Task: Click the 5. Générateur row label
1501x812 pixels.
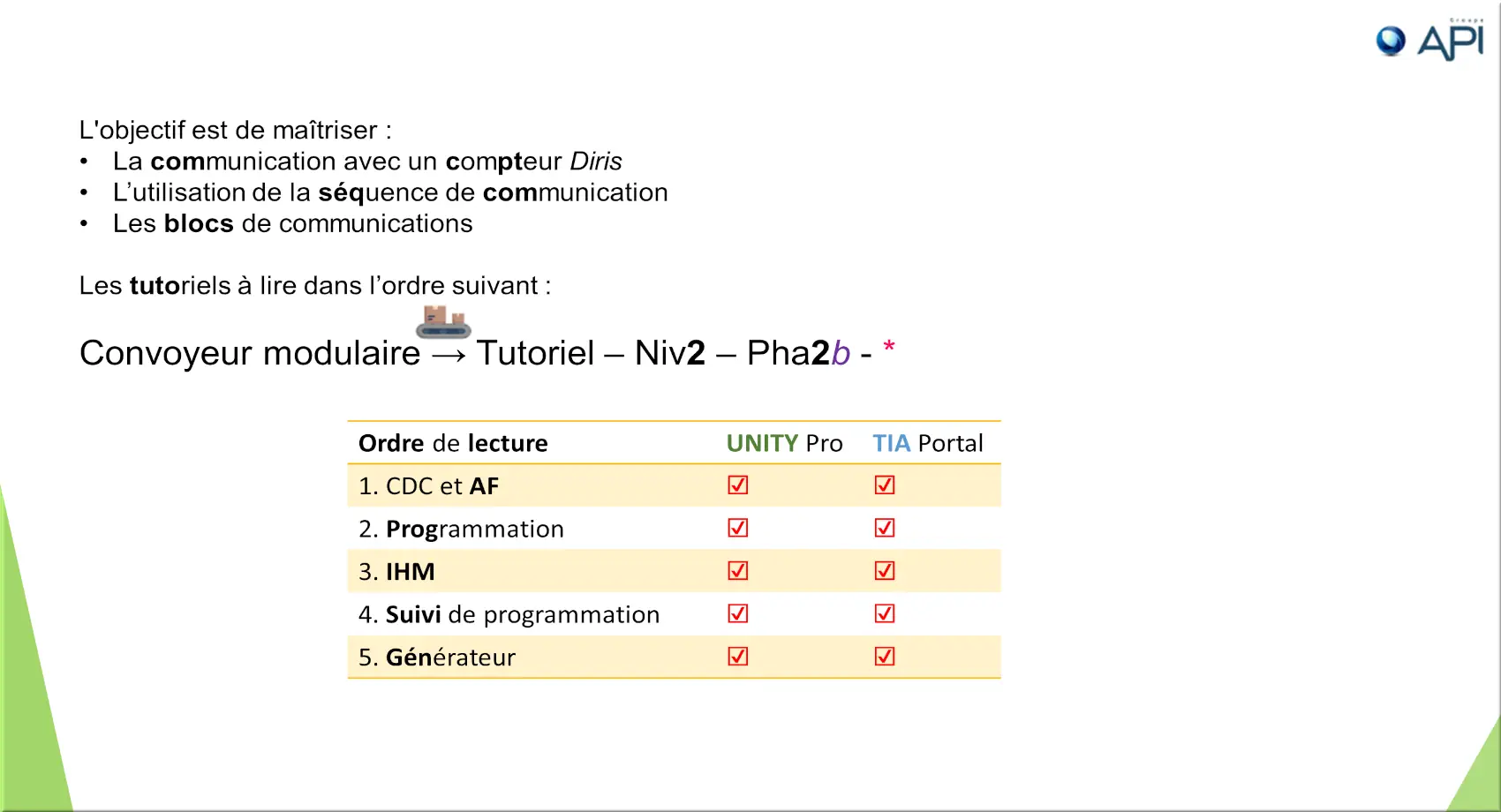Action: [437, 658]
